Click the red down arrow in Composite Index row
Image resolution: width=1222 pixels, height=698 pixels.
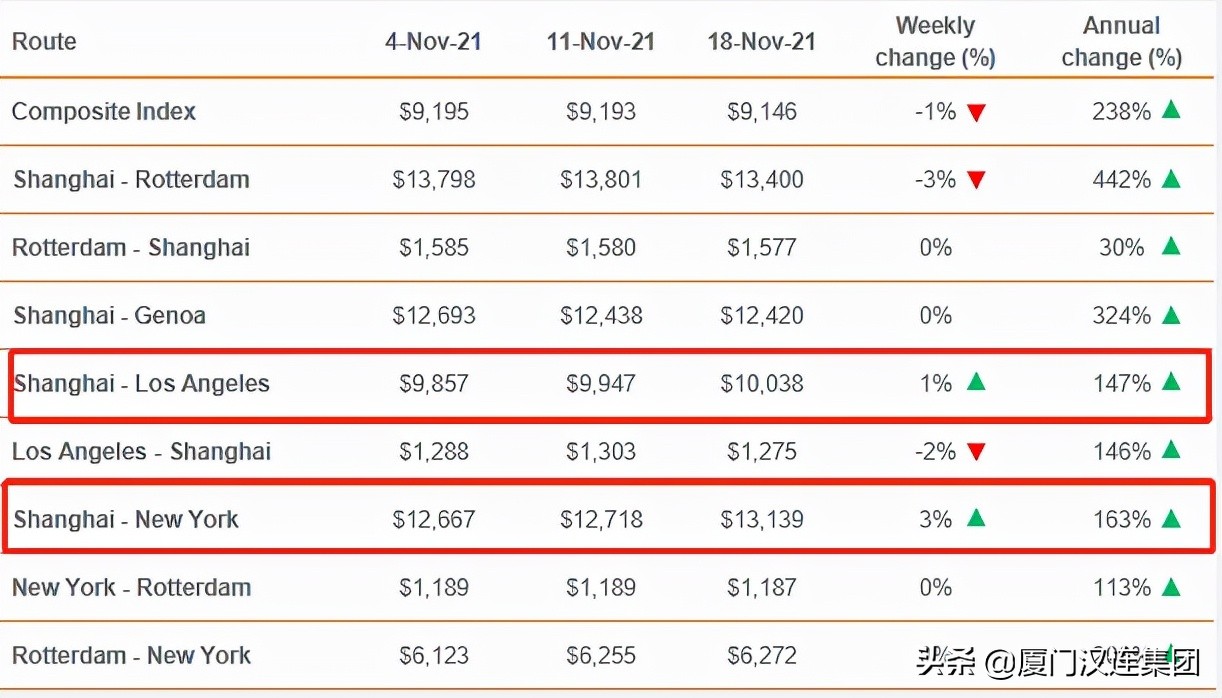(x=976, y=112)
